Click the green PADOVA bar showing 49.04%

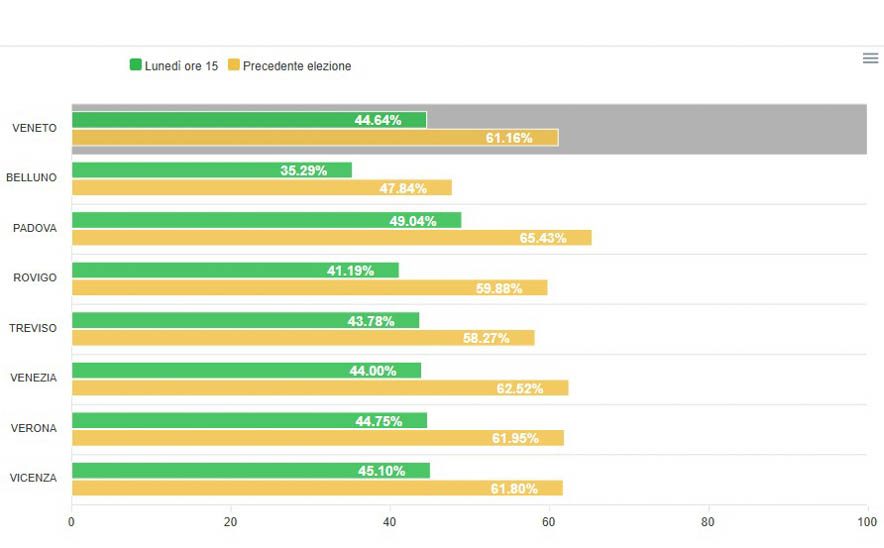(x=266, y=220)
